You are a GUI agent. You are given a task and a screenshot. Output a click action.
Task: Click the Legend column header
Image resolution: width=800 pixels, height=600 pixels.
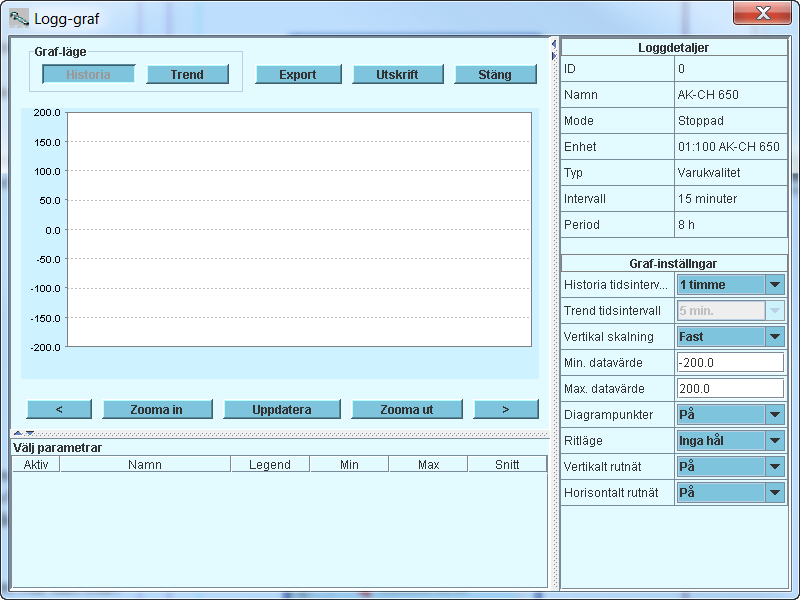tap(270, 464)
